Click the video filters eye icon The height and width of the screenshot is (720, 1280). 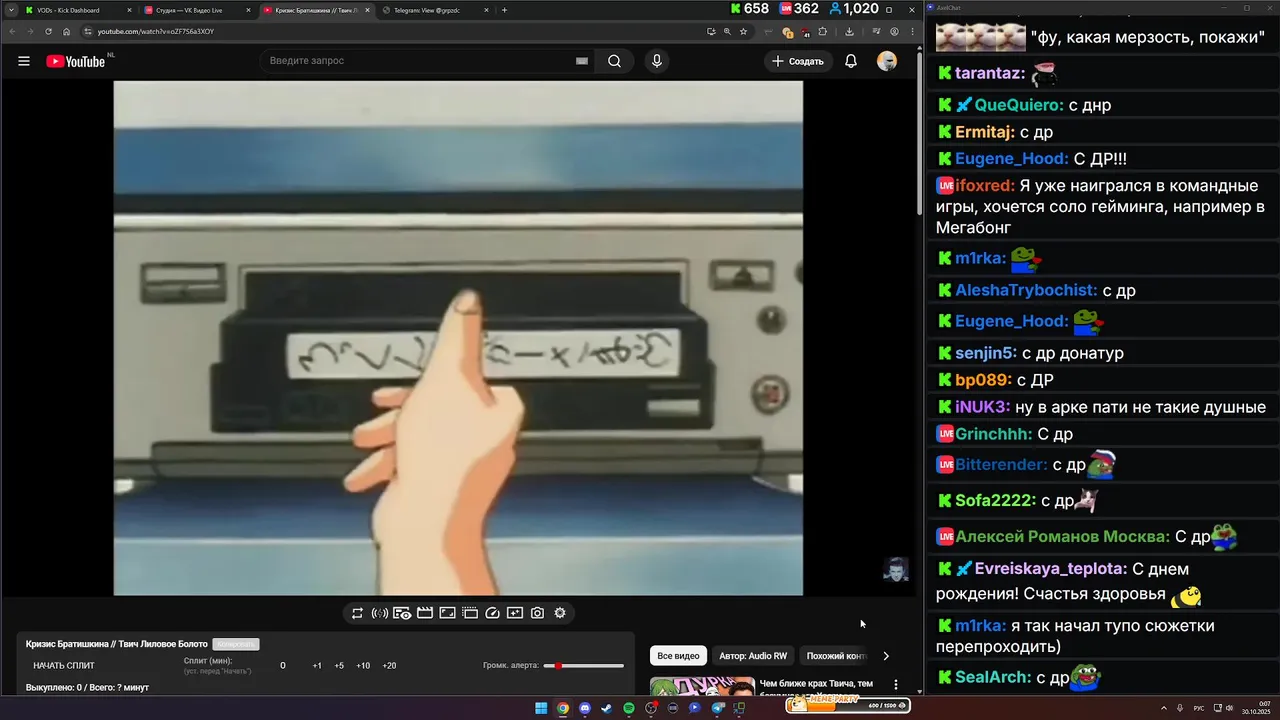(x=402, y=613)
